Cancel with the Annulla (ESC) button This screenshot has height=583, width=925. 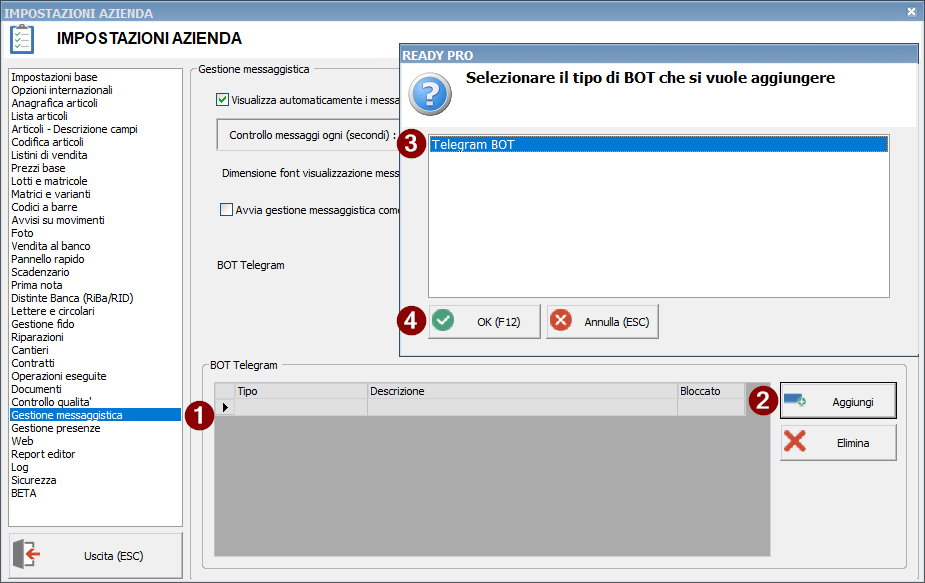[x=602, y=322]
